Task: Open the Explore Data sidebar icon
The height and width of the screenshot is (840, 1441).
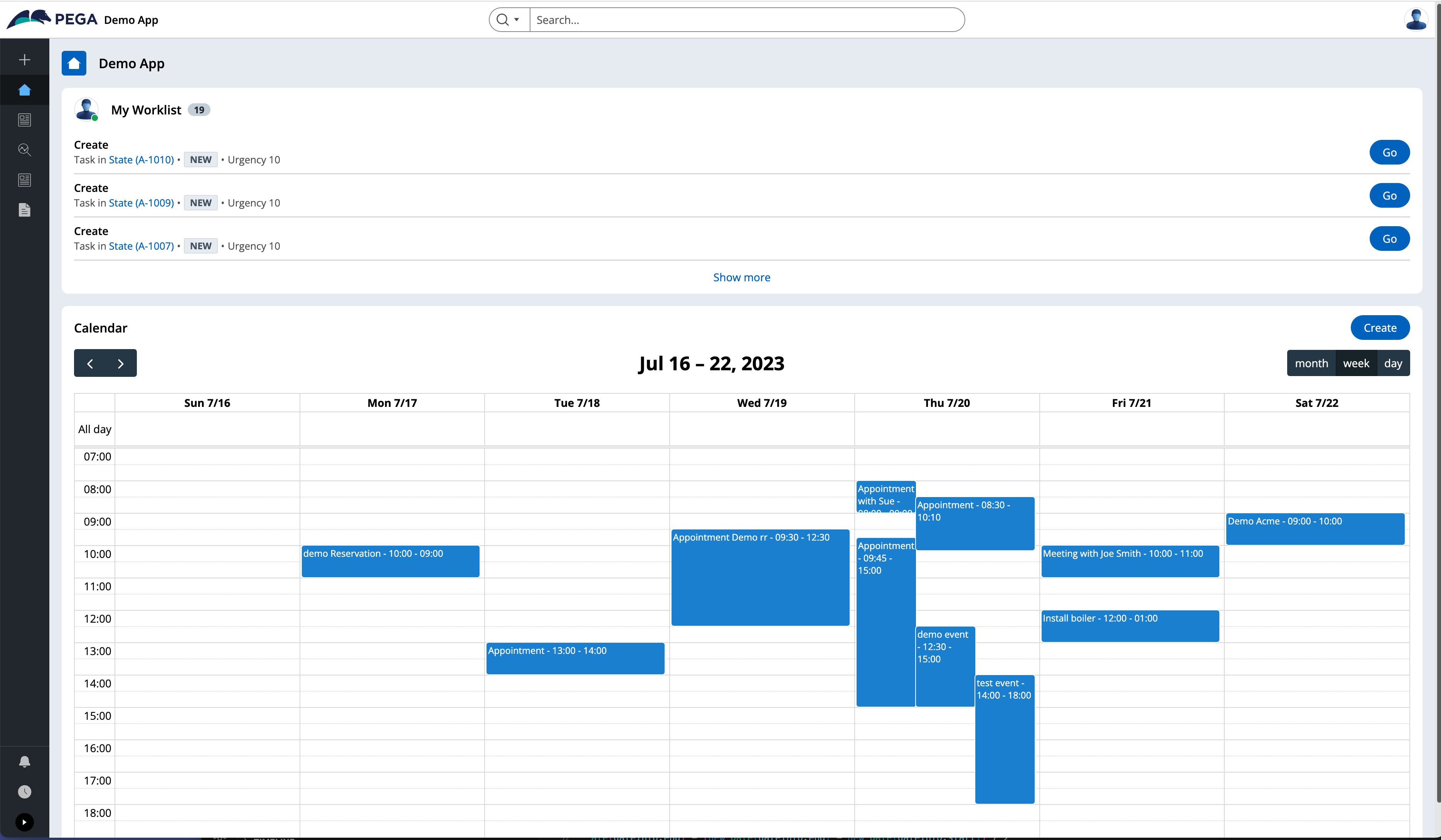Action: (25, 150)
